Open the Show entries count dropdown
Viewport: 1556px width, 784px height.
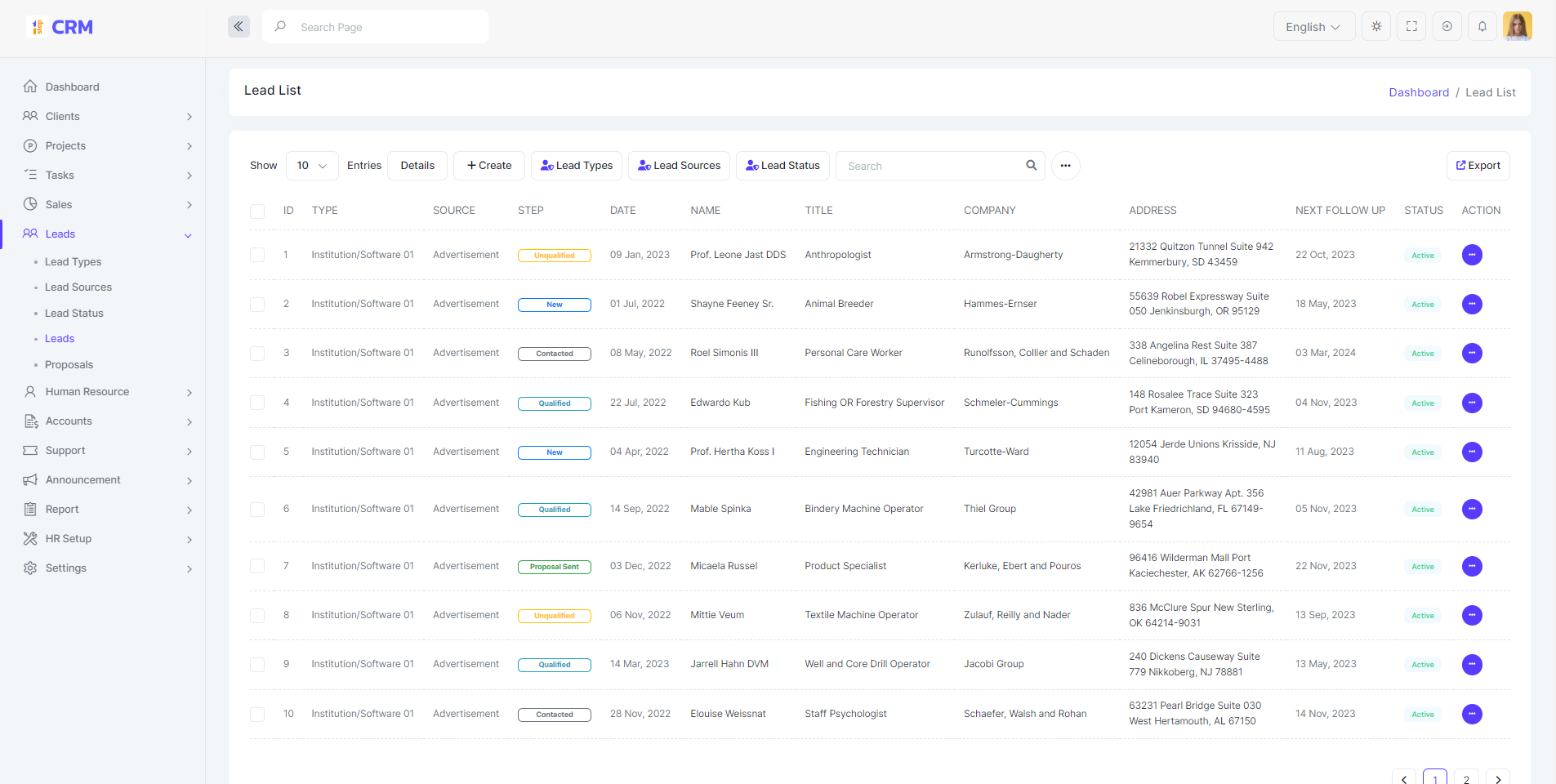[x=312, y=166]
